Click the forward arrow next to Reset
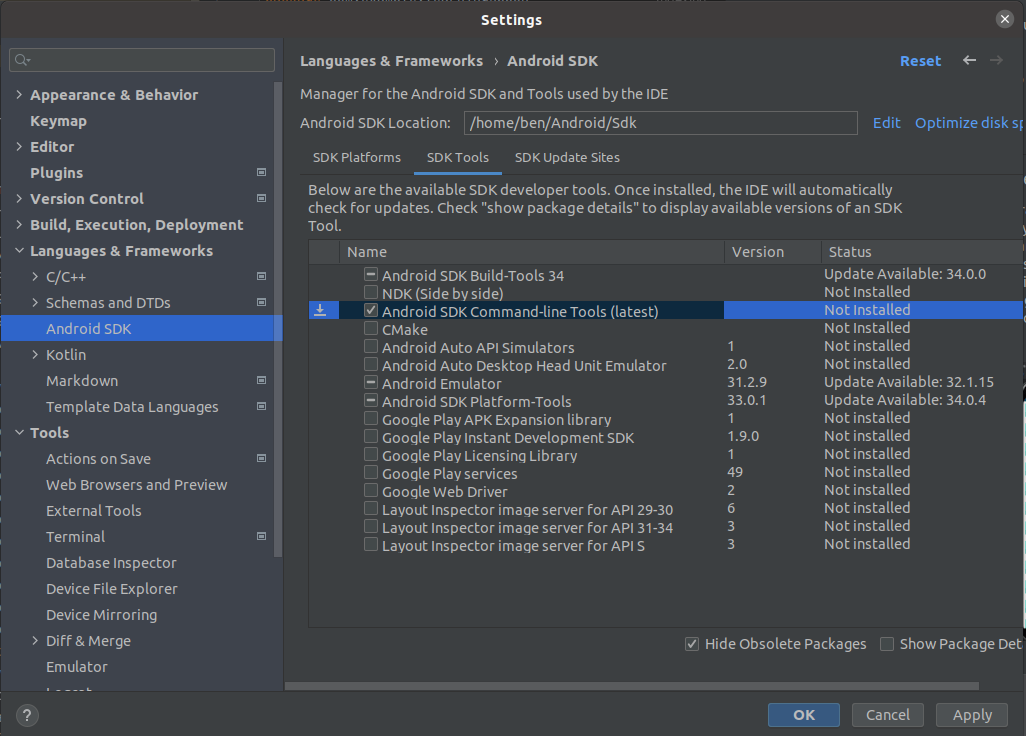 coord(996,60)
